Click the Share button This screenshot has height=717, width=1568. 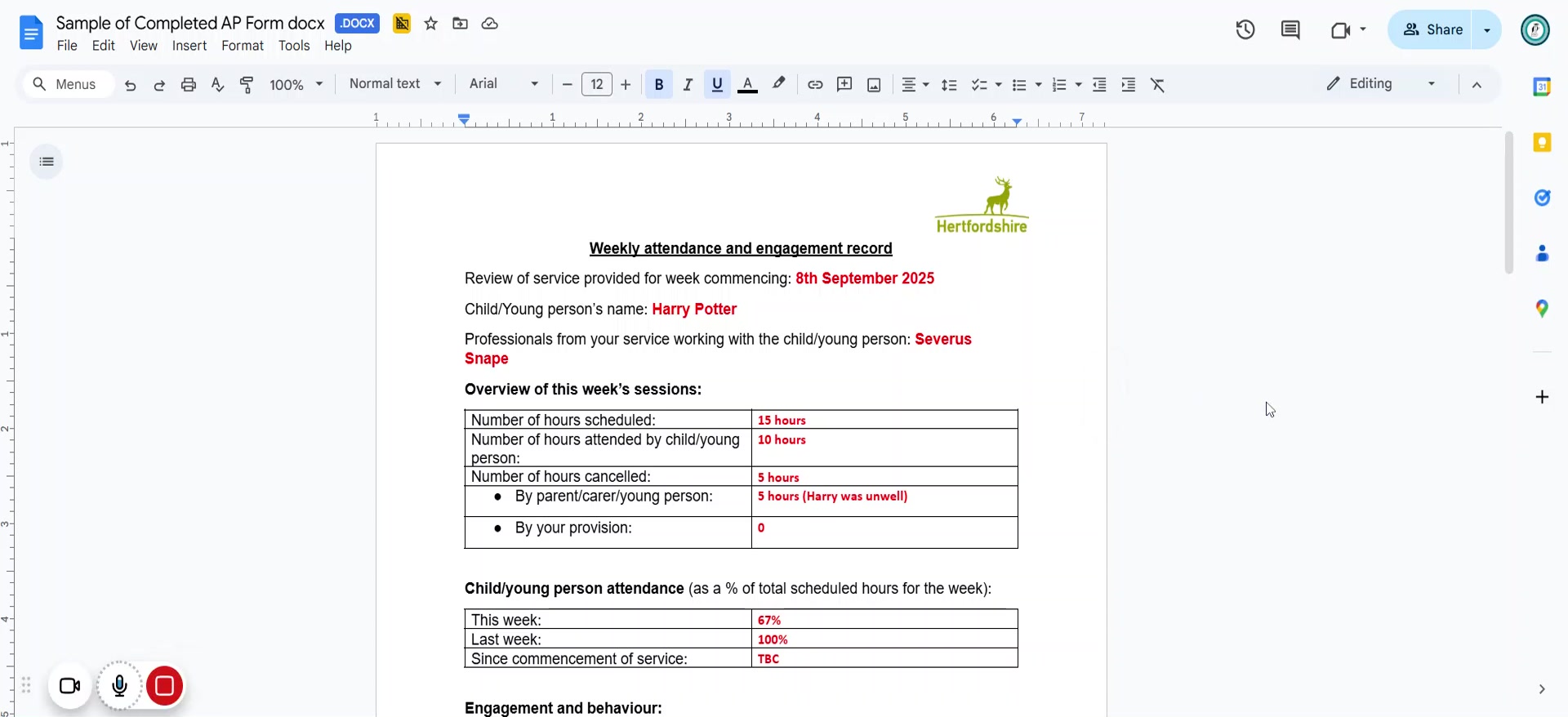(x=1432, y=30)
